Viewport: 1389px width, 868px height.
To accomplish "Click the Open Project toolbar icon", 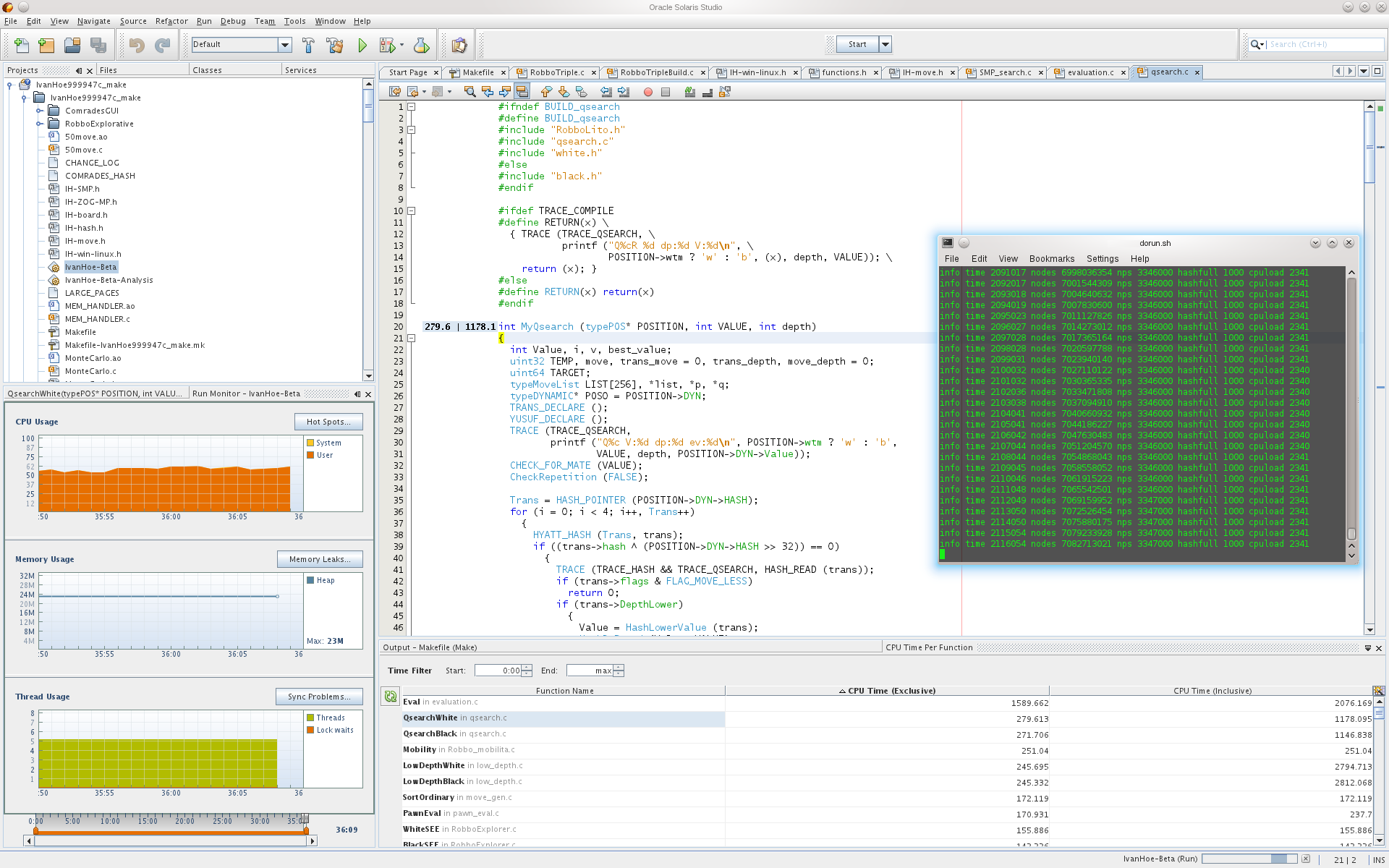I will point(72,45).
